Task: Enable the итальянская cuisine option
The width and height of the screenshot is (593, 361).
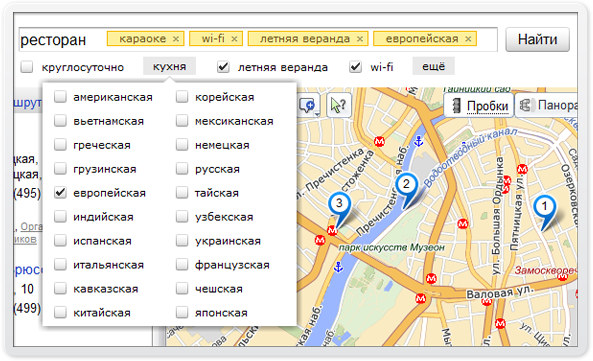Action: [x=60, y=265]
